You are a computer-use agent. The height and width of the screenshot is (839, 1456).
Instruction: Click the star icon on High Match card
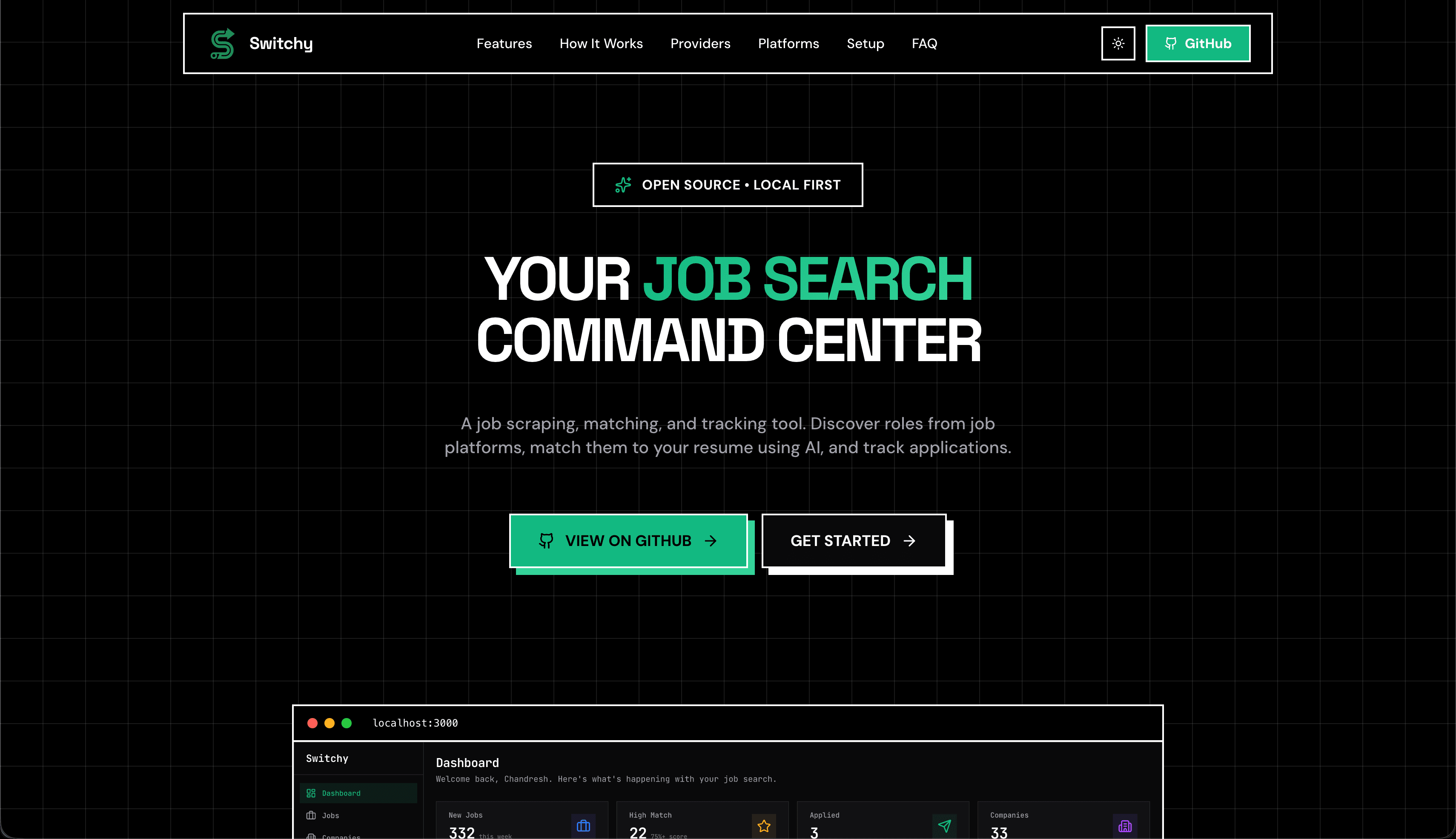(x=764, y=826)
